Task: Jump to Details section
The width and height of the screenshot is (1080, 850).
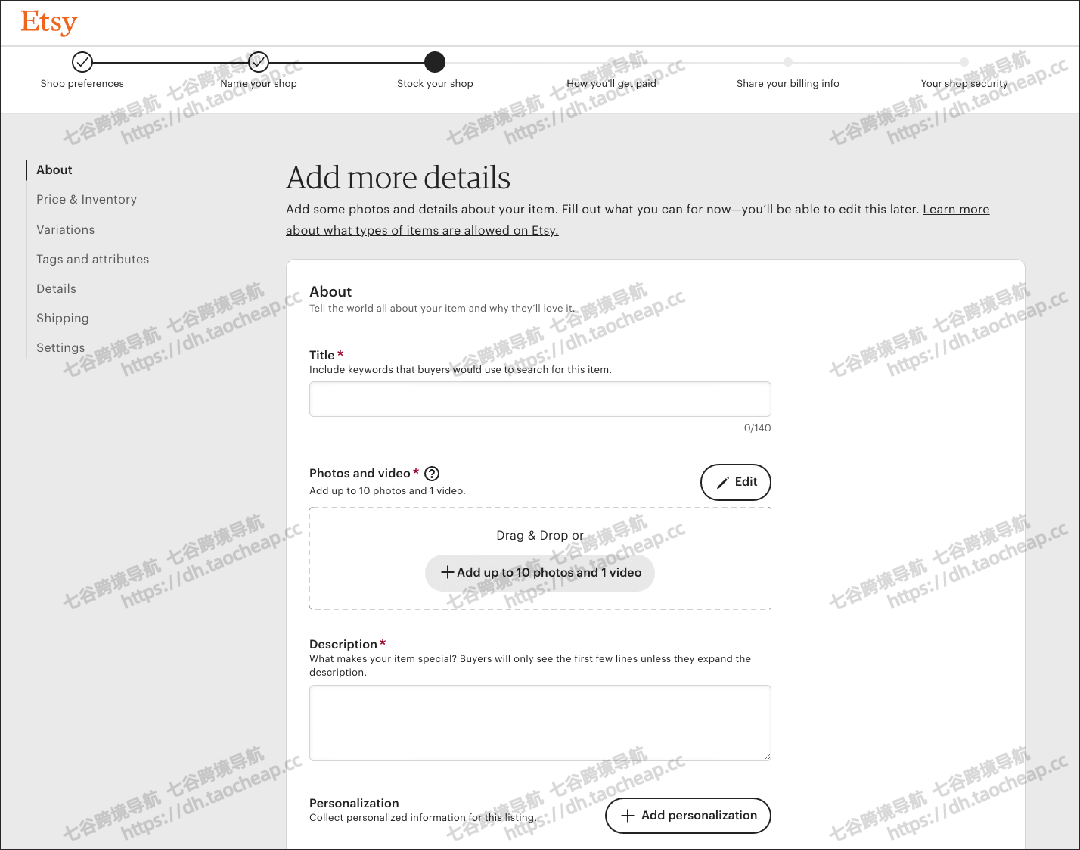Action: point(56,289)
